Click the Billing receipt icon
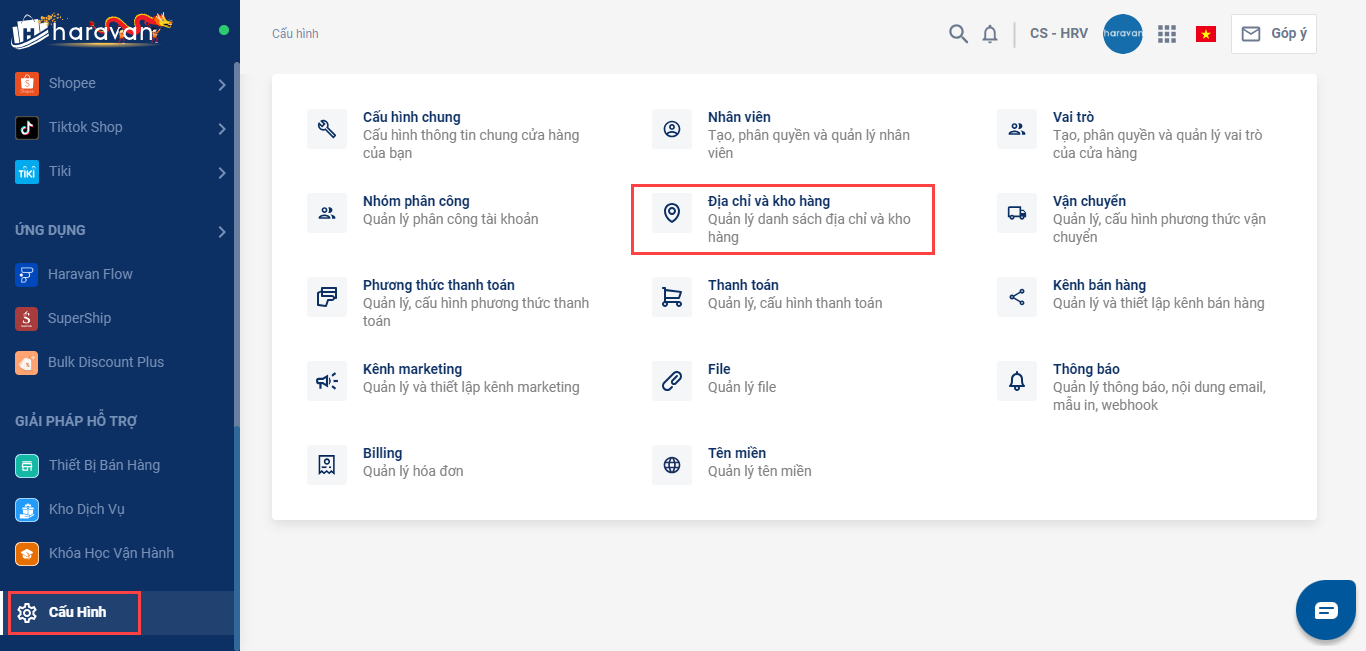The height and width of the screenshot is (651, 1366). coord(327,465)
